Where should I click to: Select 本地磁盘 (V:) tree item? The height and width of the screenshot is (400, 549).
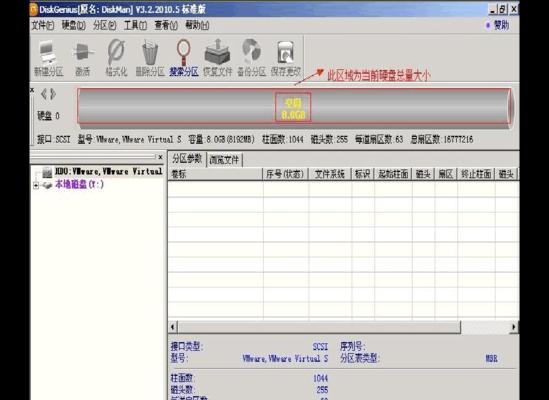tap(79, 184)
